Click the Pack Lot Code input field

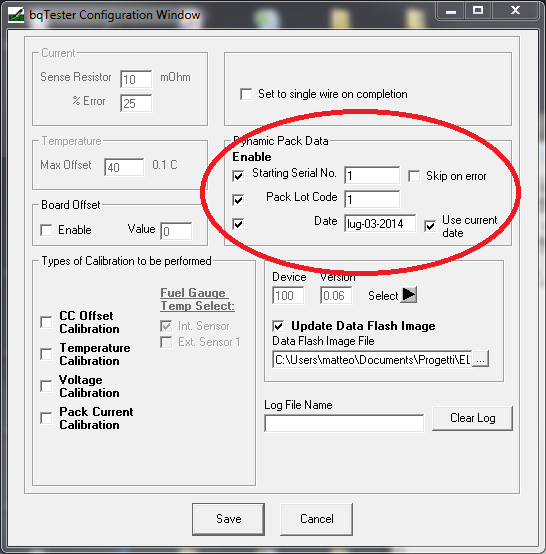point(372,199)
